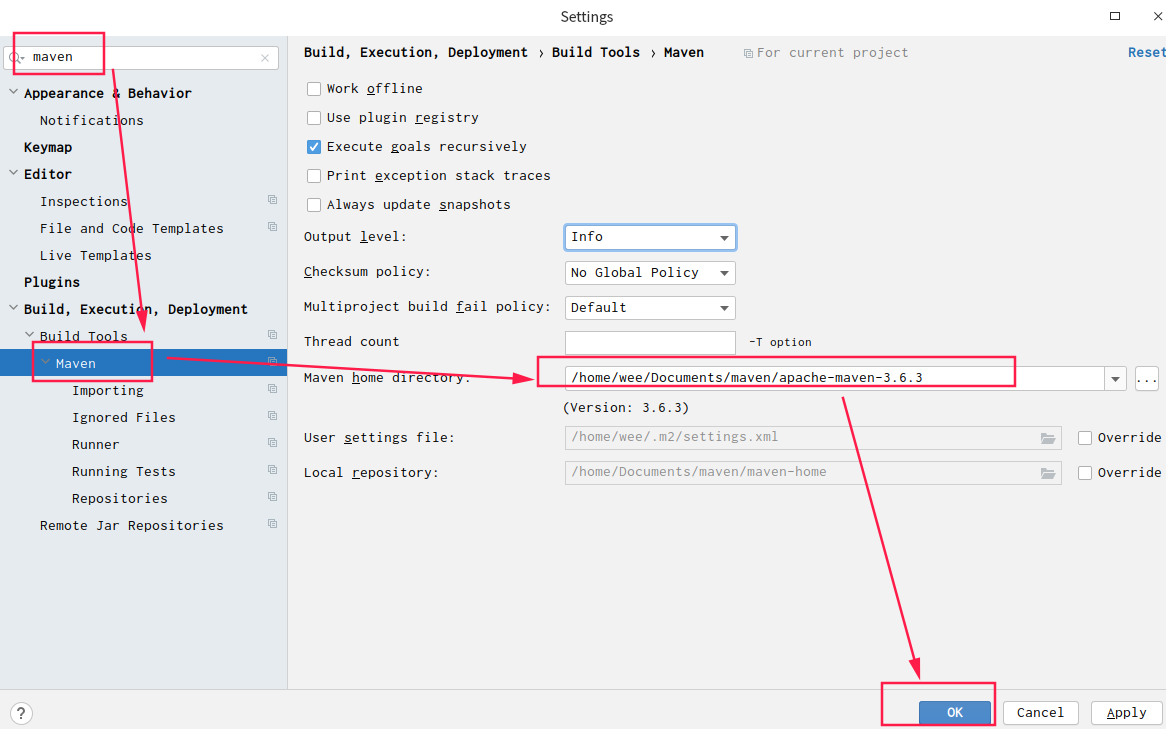This screenshot has height=729, width=1166.
Task: Click project-level icon beside Build Tools
Action: [272, 335]
